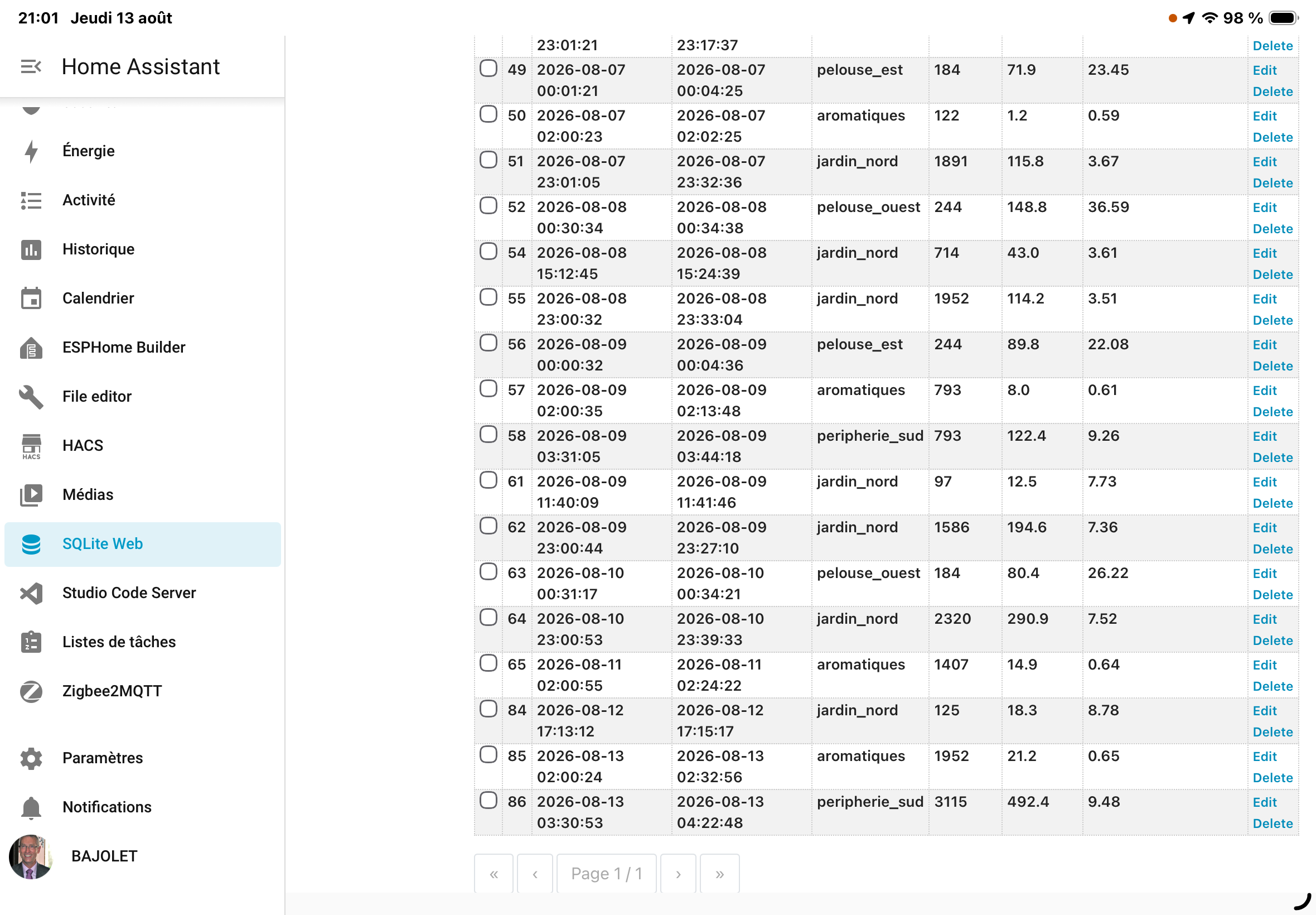Check the box for row 86

[488, 800]
